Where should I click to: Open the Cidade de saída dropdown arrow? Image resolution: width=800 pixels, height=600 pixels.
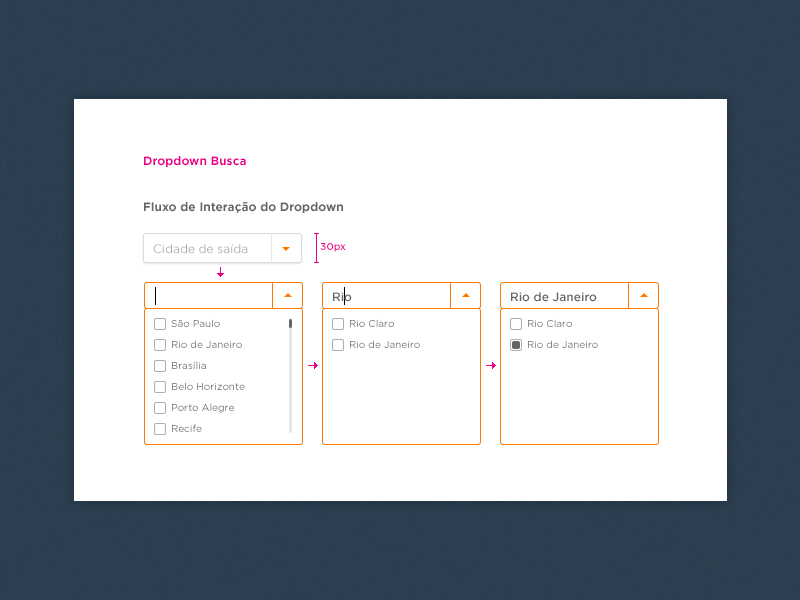(287, 248)
